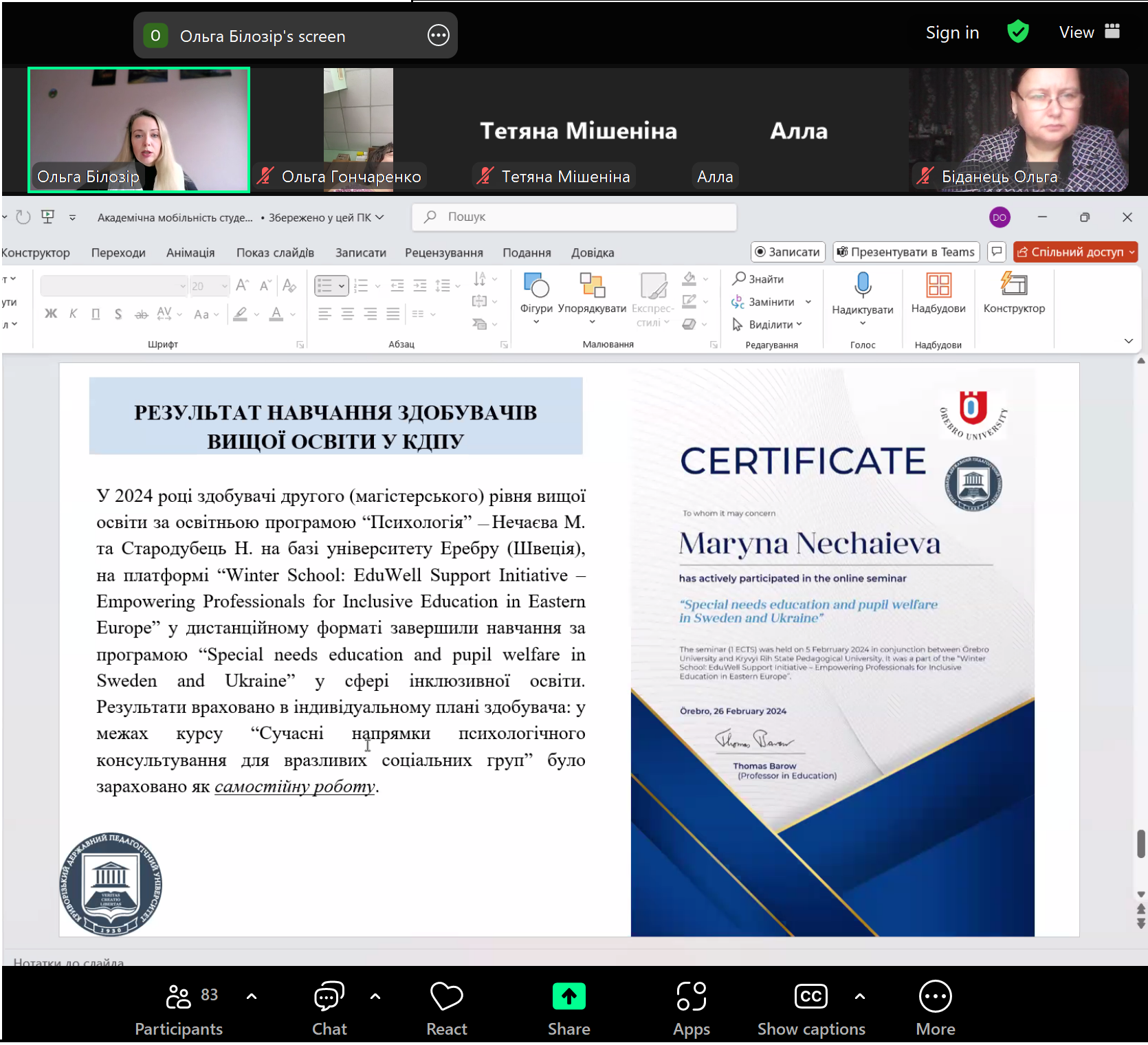This screenshot has height=1045, width=1148.
Task: Open the Анімація ribbon tab
Action: [x=190, y=253]
